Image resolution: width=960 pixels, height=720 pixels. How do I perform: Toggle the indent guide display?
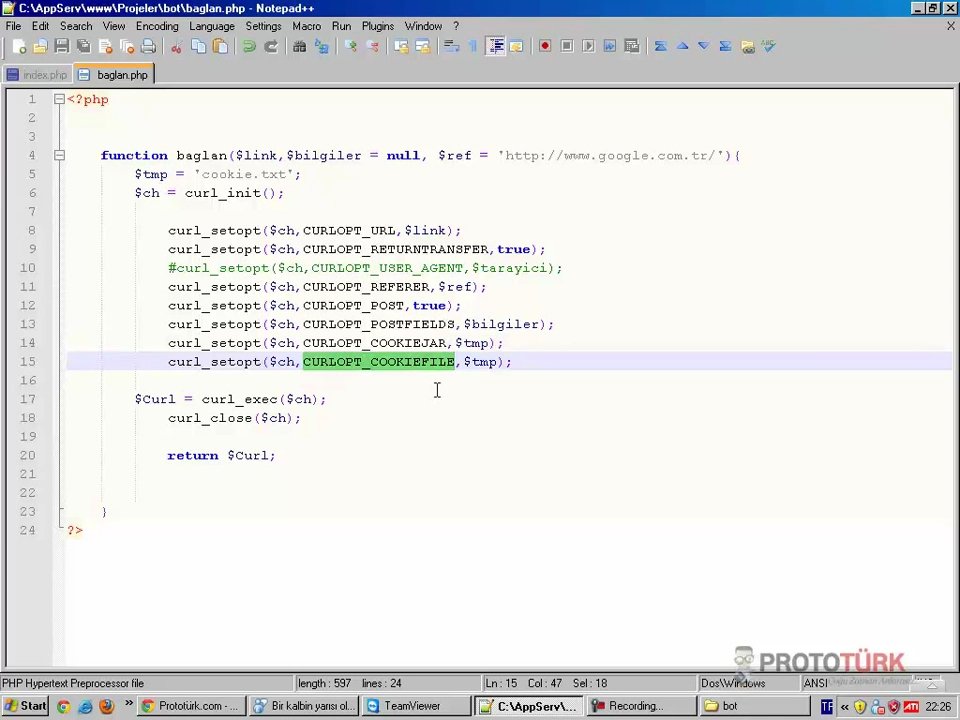pyautogui.click(x=495, y=47)
